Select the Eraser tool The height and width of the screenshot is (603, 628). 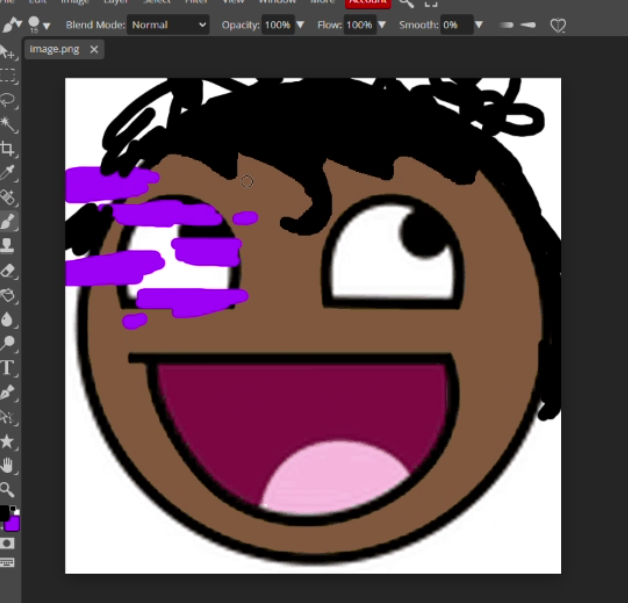[7, 271]
